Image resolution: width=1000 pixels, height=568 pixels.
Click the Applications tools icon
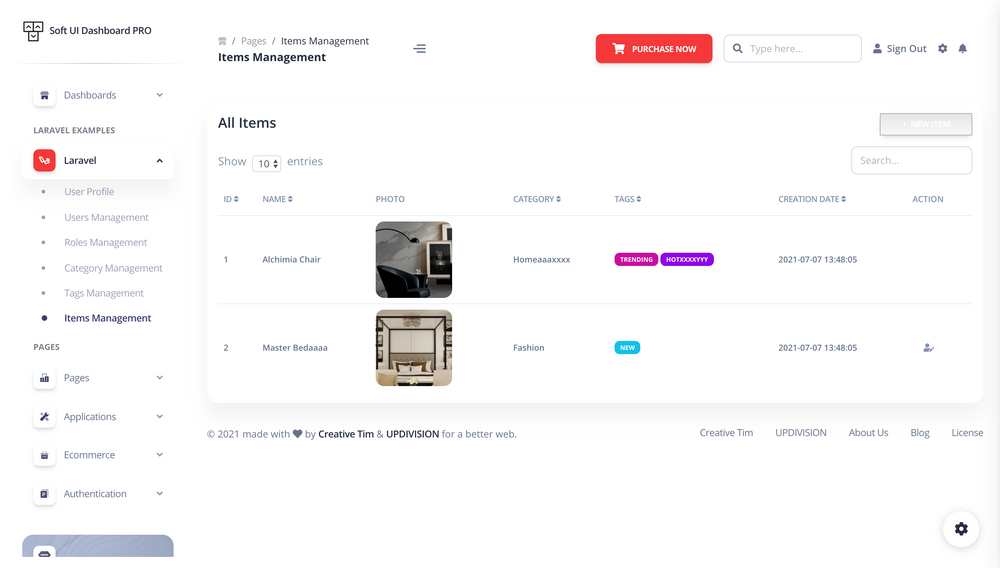click(44, 417)
